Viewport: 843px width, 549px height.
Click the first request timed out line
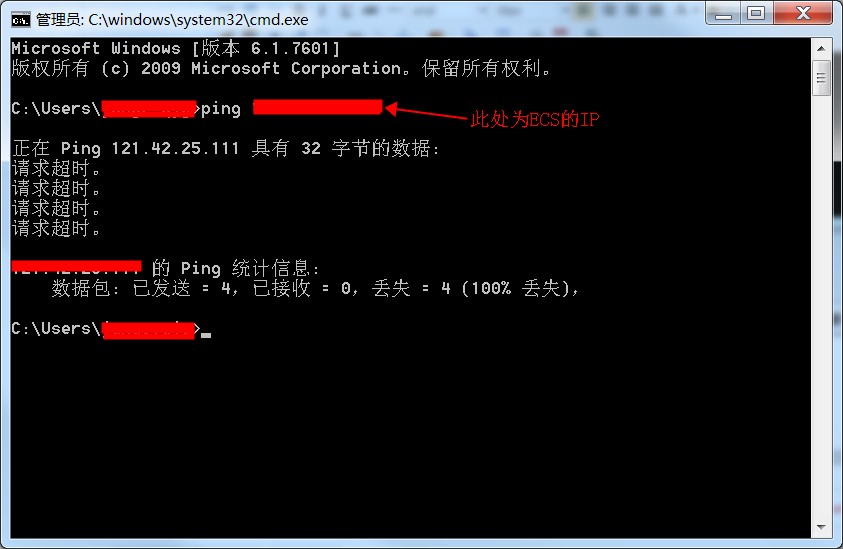click(56, 168)
